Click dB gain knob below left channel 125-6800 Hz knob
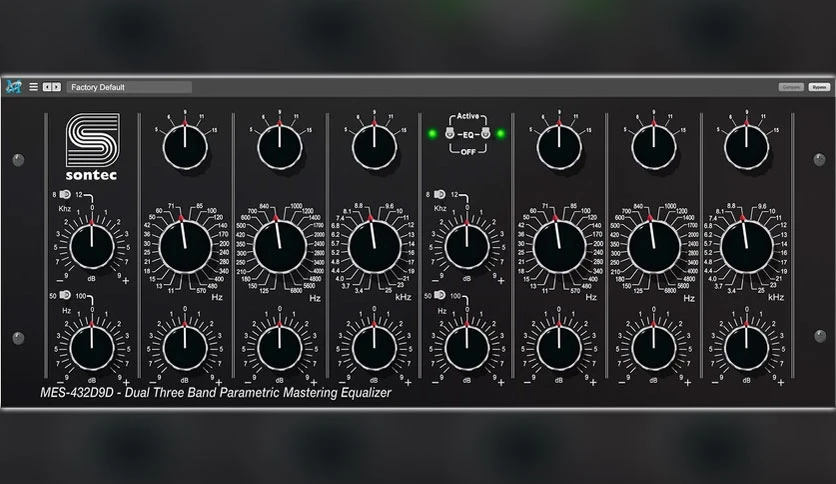Viewport: 836px width, 484px height. pyautogui.click(x=279, y=348)
